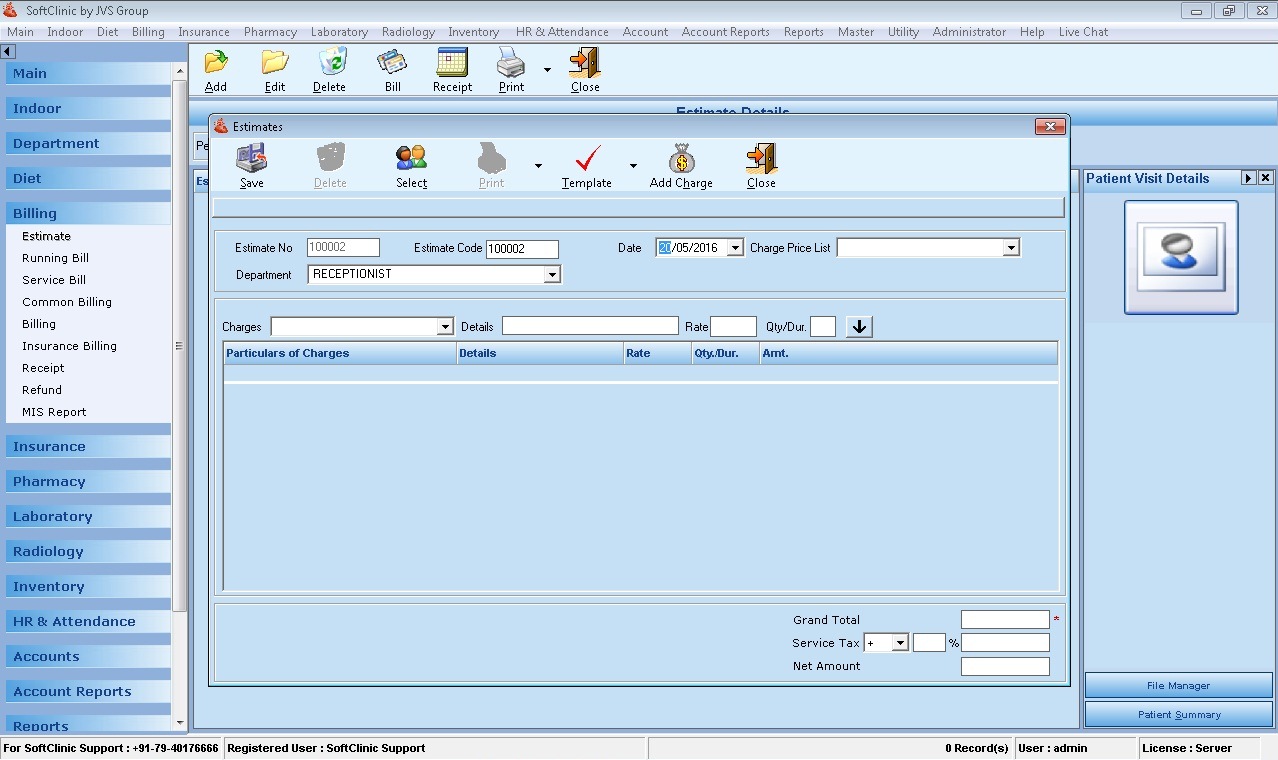Screen dimensions: 1278x760
Task: Click inside the Estimate Code input field
Action: (x=521, y=248)
